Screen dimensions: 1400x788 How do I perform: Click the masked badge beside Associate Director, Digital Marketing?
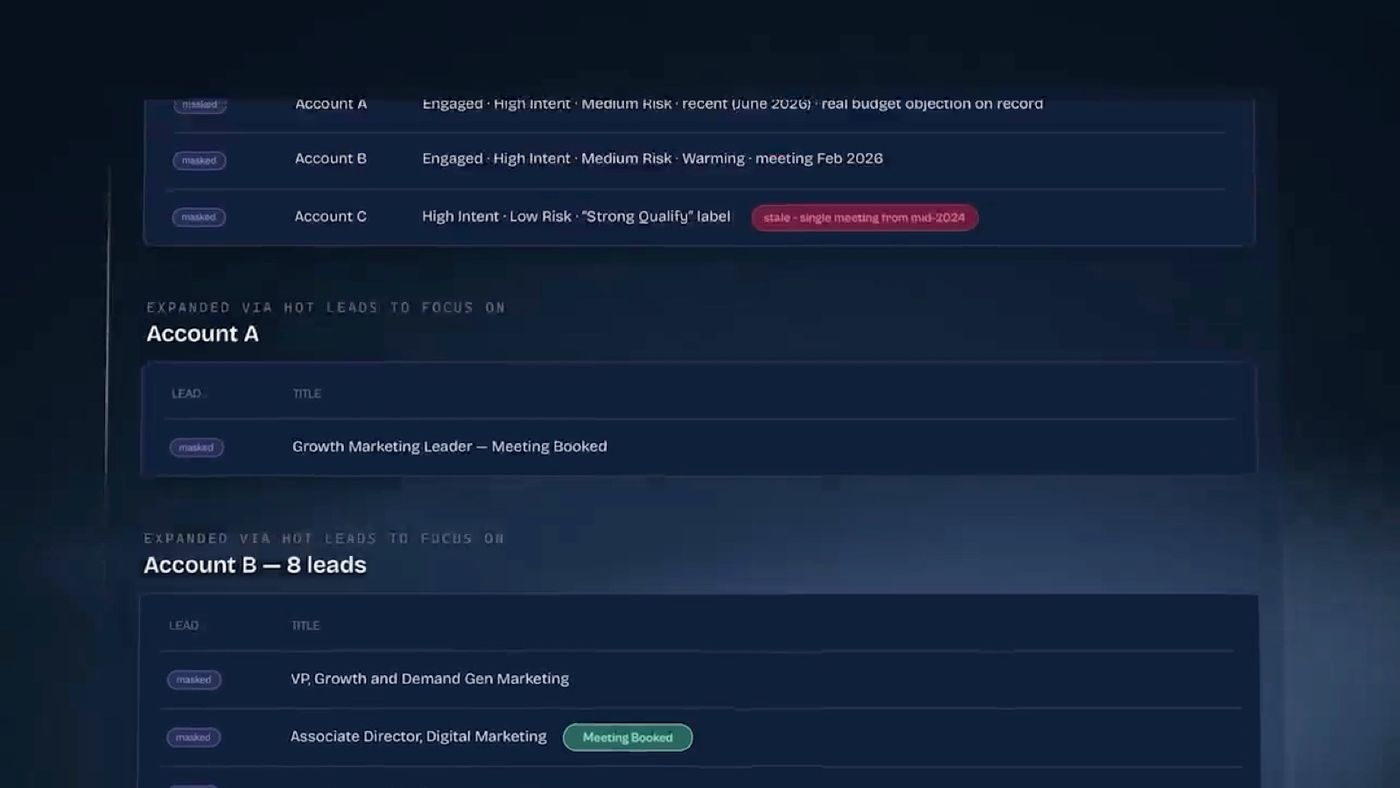pyautogui.click(x=194, y=738)
